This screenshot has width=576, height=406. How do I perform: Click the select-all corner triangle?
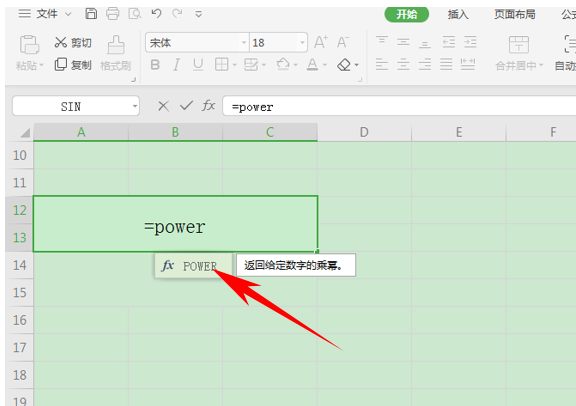pyautogui.click(x=25, y=132)
